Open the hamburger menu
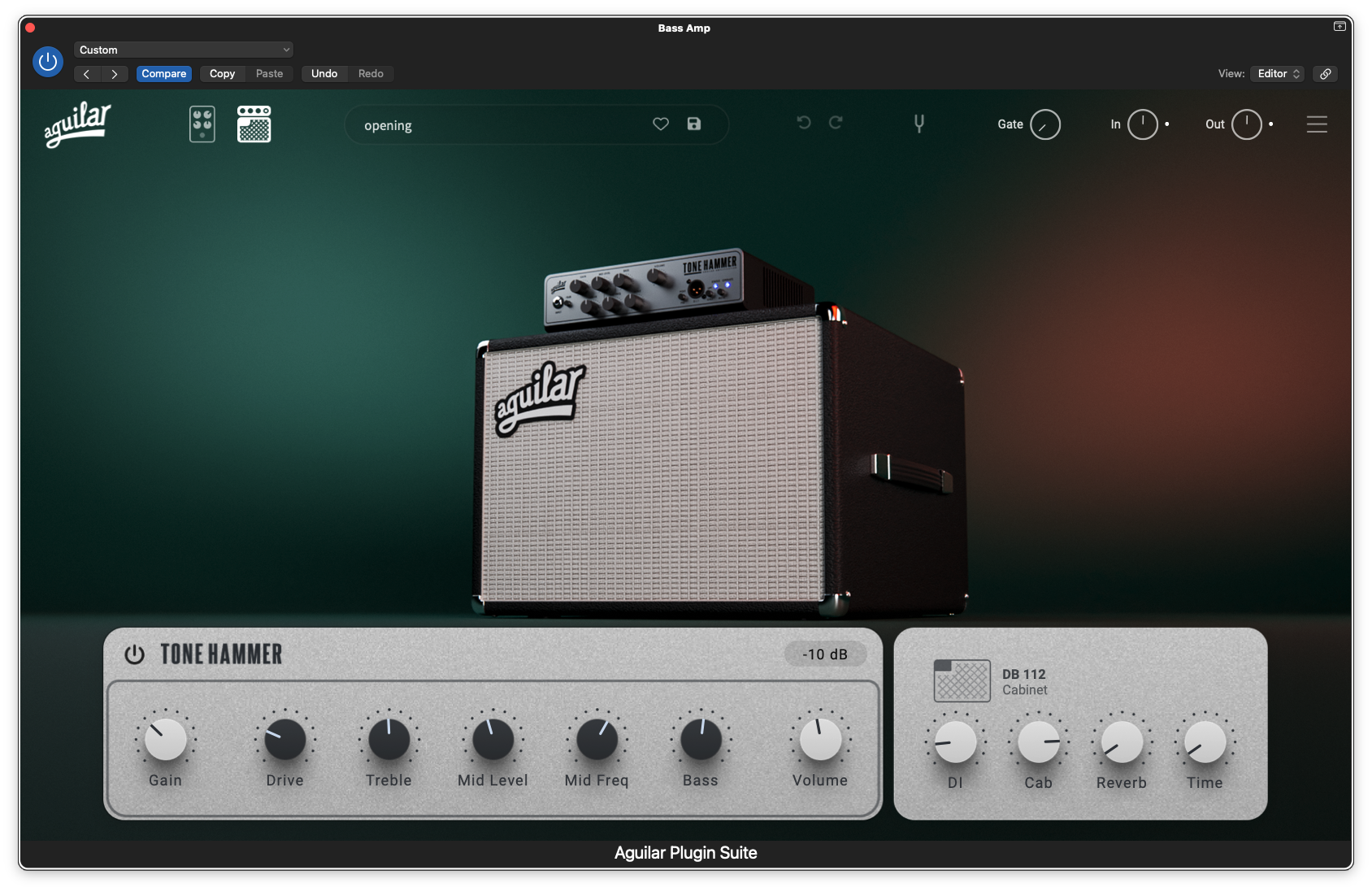 click(1318, 124)
